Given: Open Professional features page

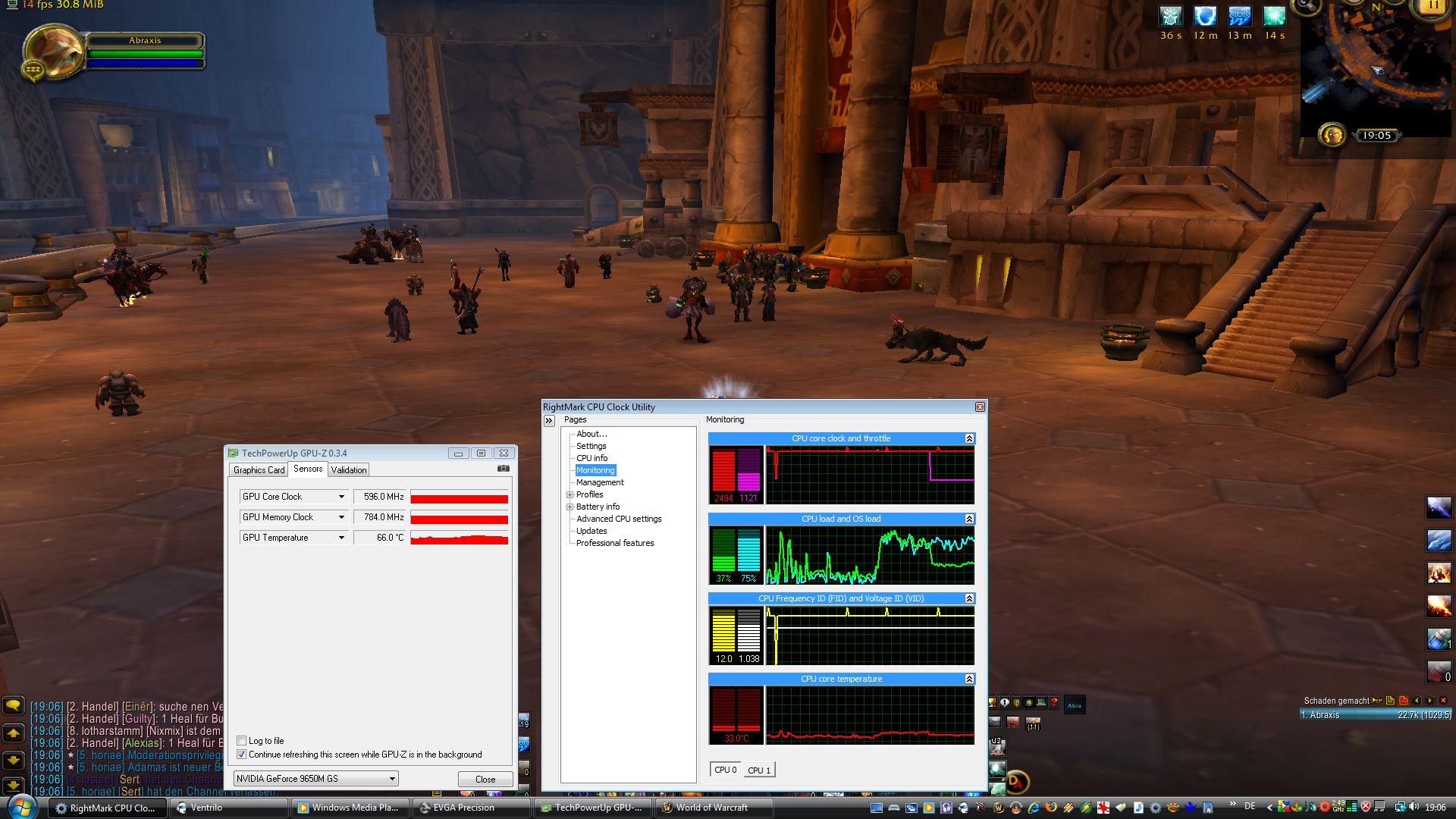Looking at the screenshot, I should [615, 543].
